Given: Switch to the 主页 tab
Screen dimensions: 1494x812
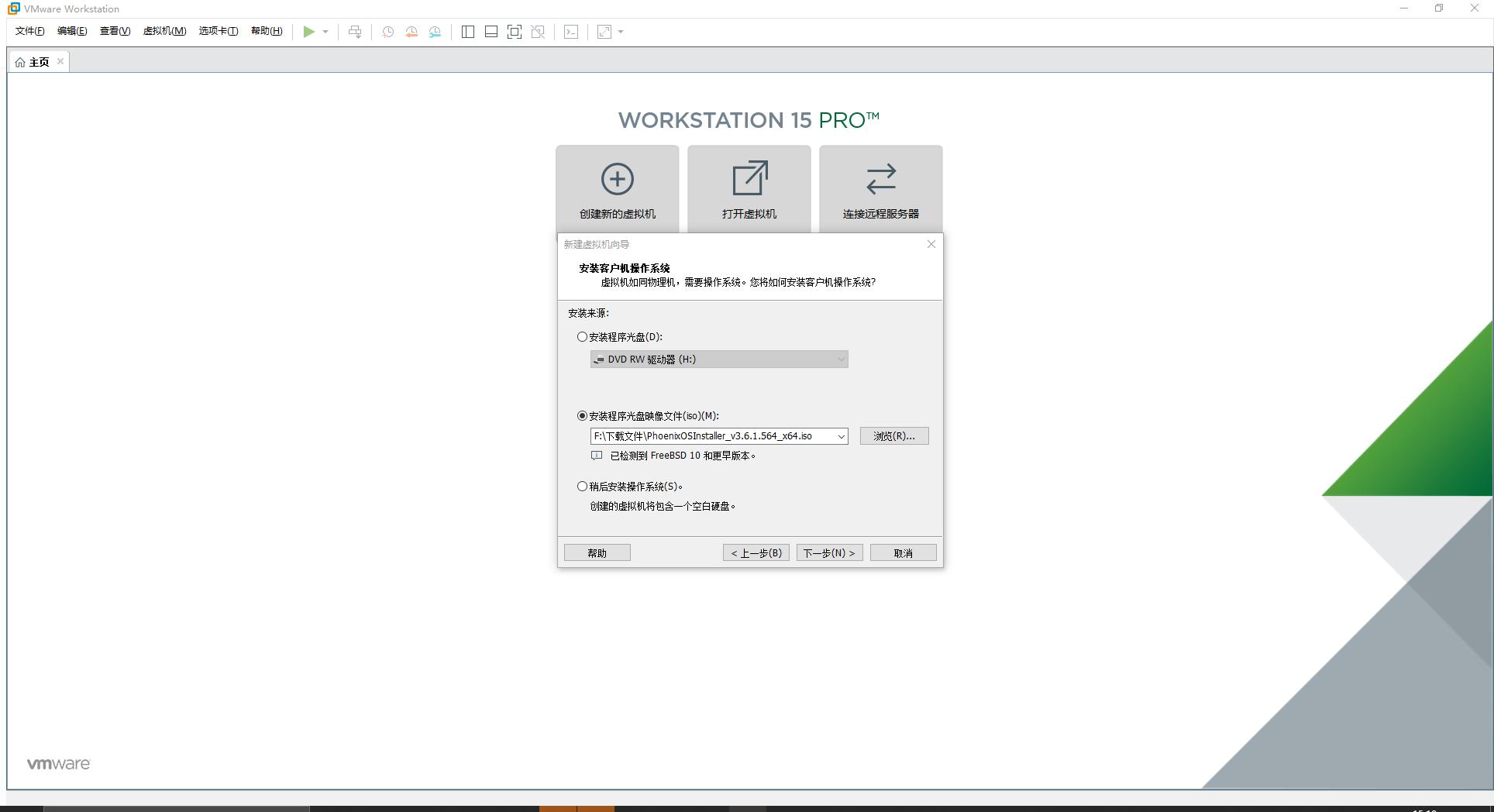Looking at the screenshot, I should (x=36, y=61).
